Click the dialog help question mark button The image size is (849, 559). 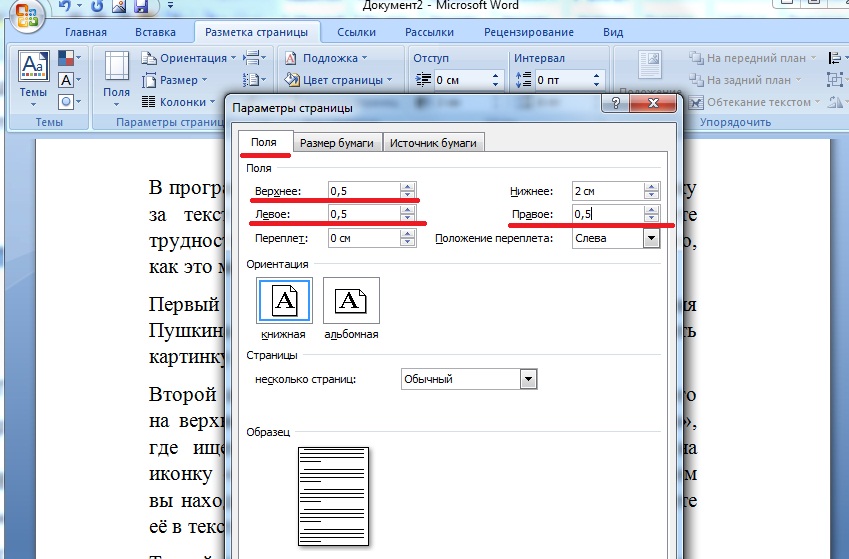615,103
